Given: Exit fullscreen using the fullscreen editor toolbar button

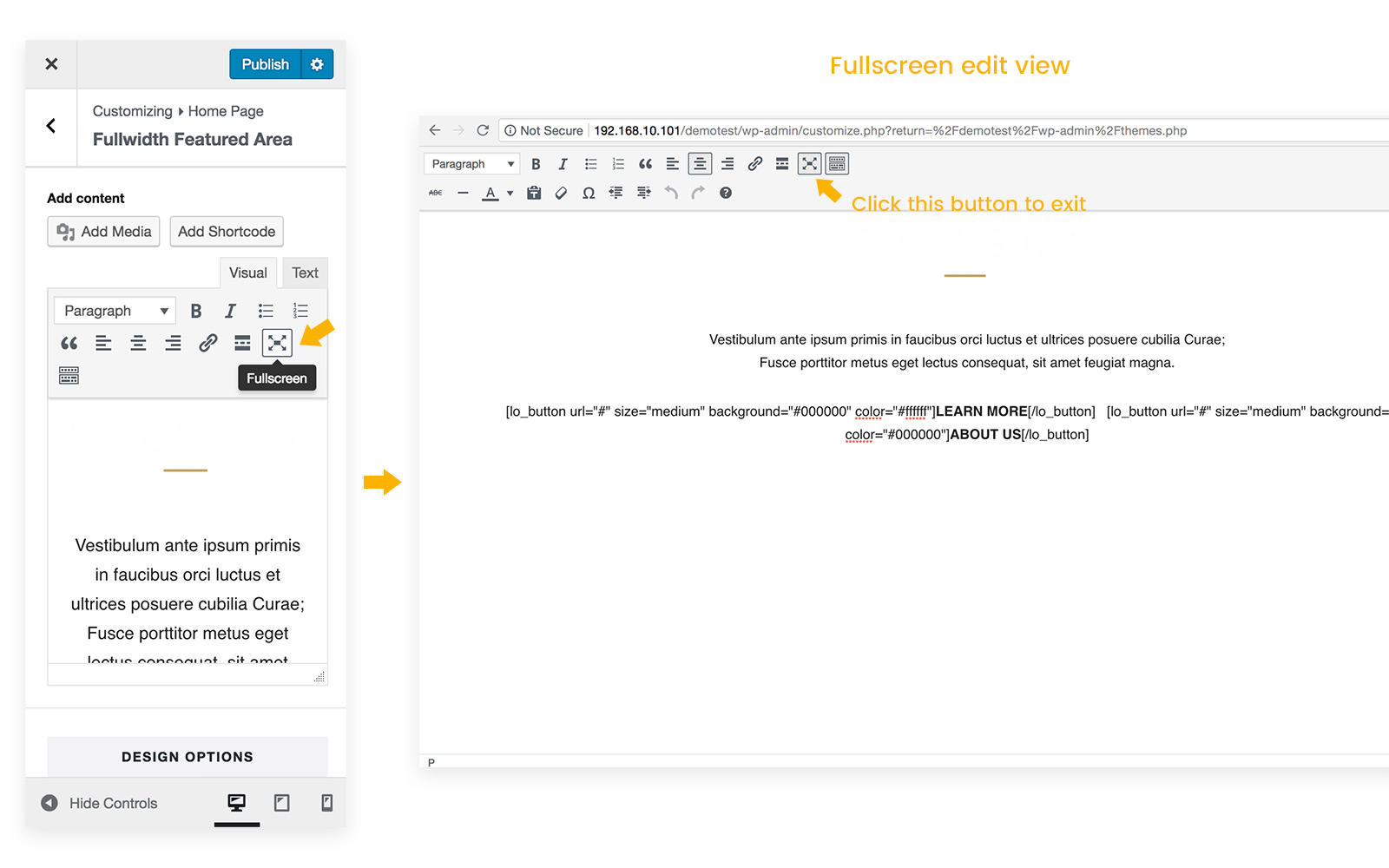Looking at the screenshot, I should pos(809,164).
